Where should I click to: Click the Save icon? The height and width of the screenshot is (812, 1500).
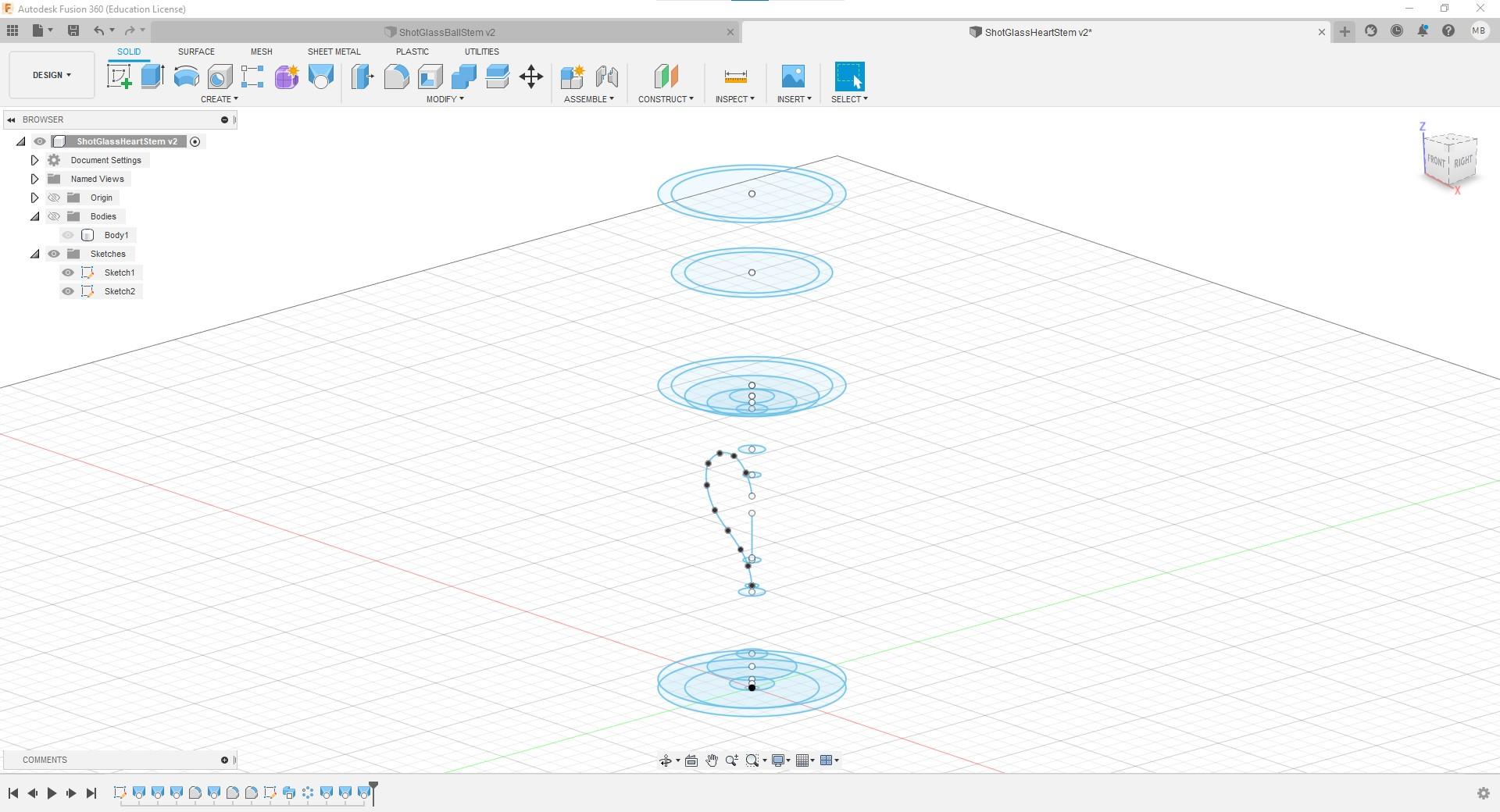pyautogui.click(x=73, y=30)
